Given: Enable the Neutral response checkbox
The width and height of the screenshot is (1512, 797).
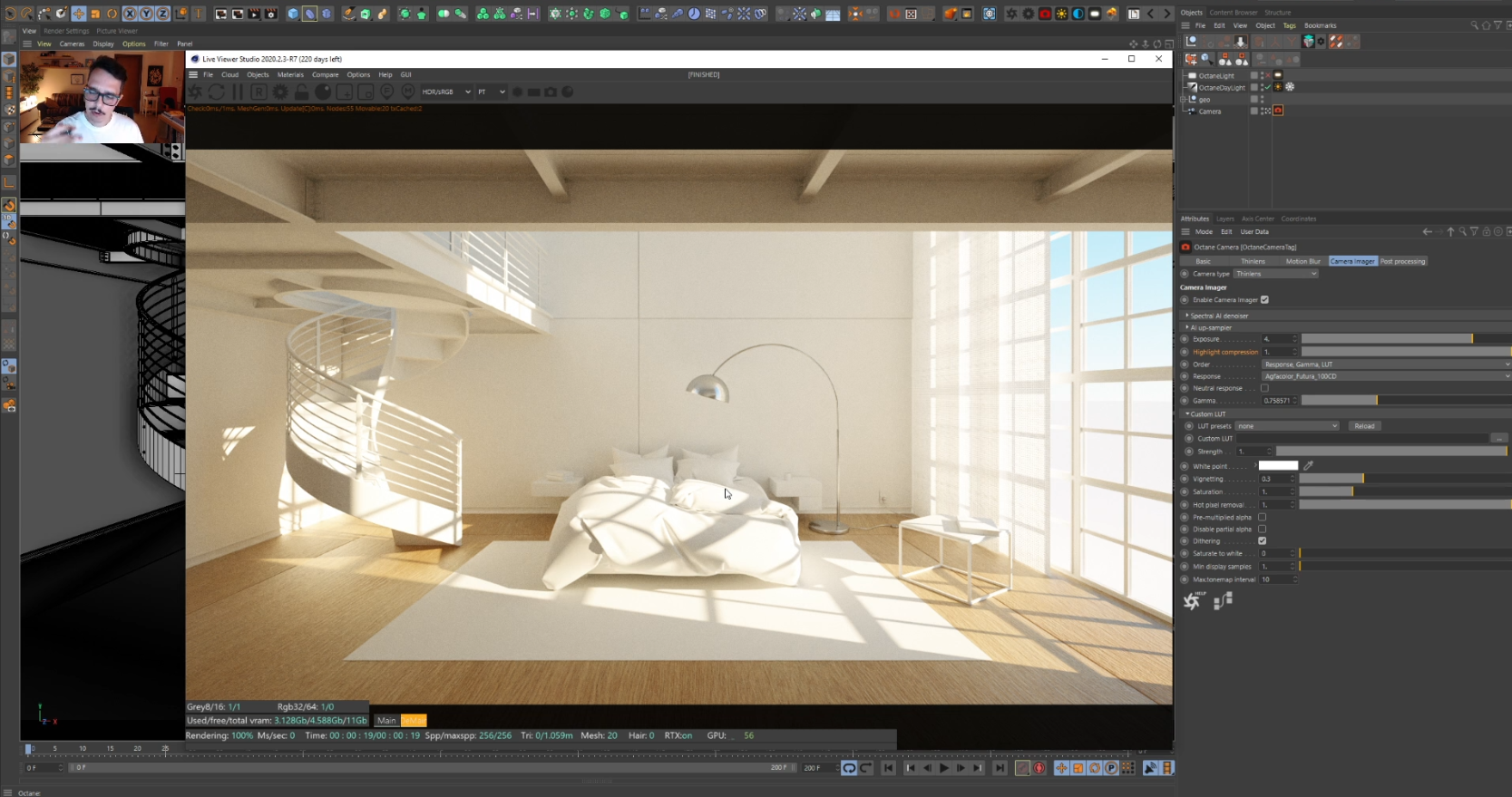Looking at the screenshot, I should click(1264, 388).
